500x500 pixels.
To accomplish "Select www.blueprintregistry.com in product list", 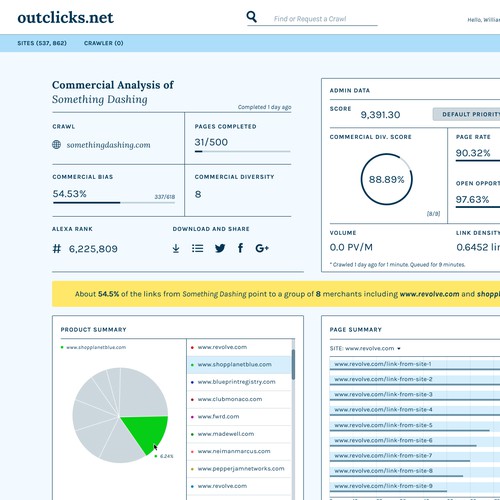I will pos(239,382).
